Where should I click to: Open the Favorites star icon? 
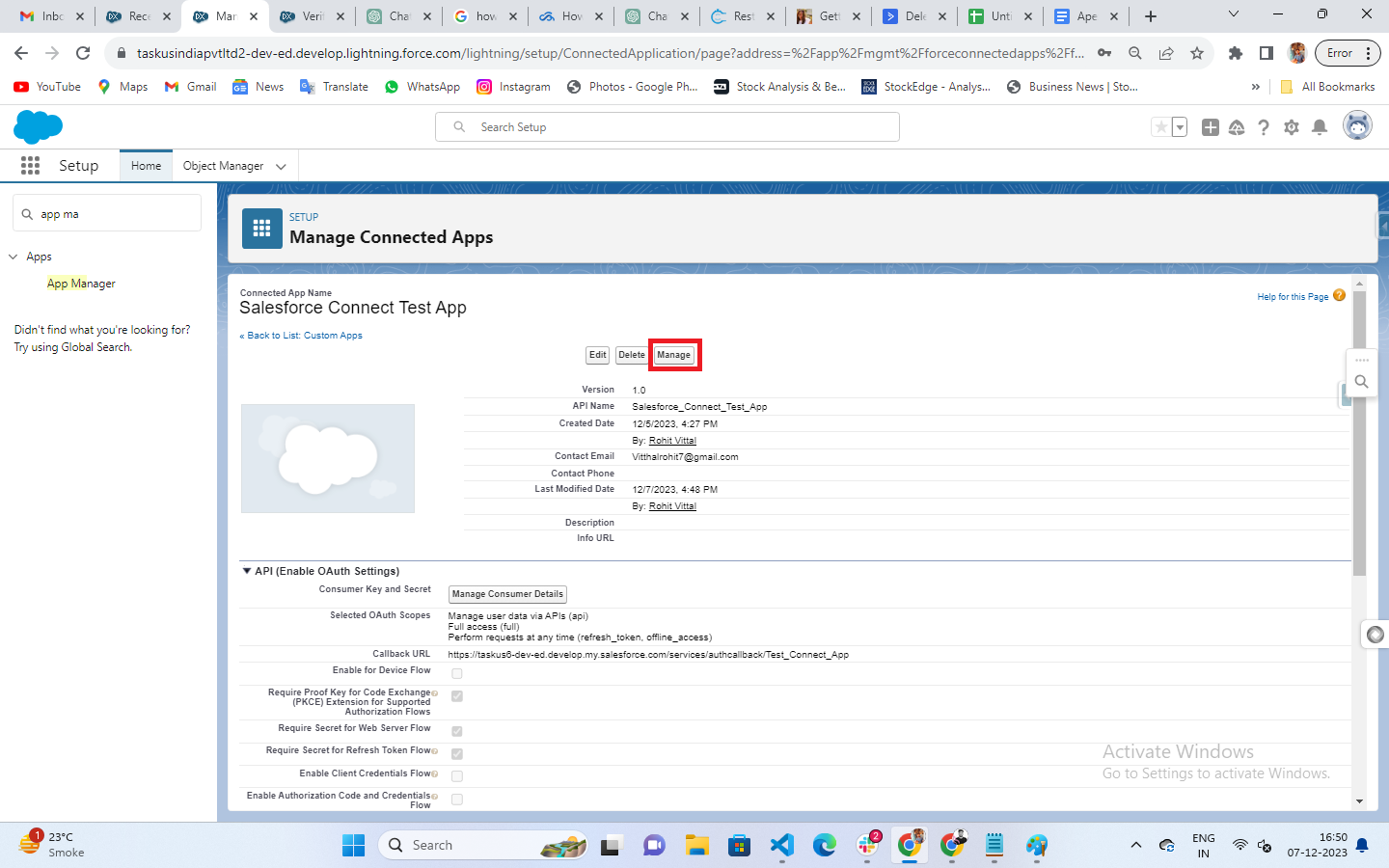[1161, 127]
